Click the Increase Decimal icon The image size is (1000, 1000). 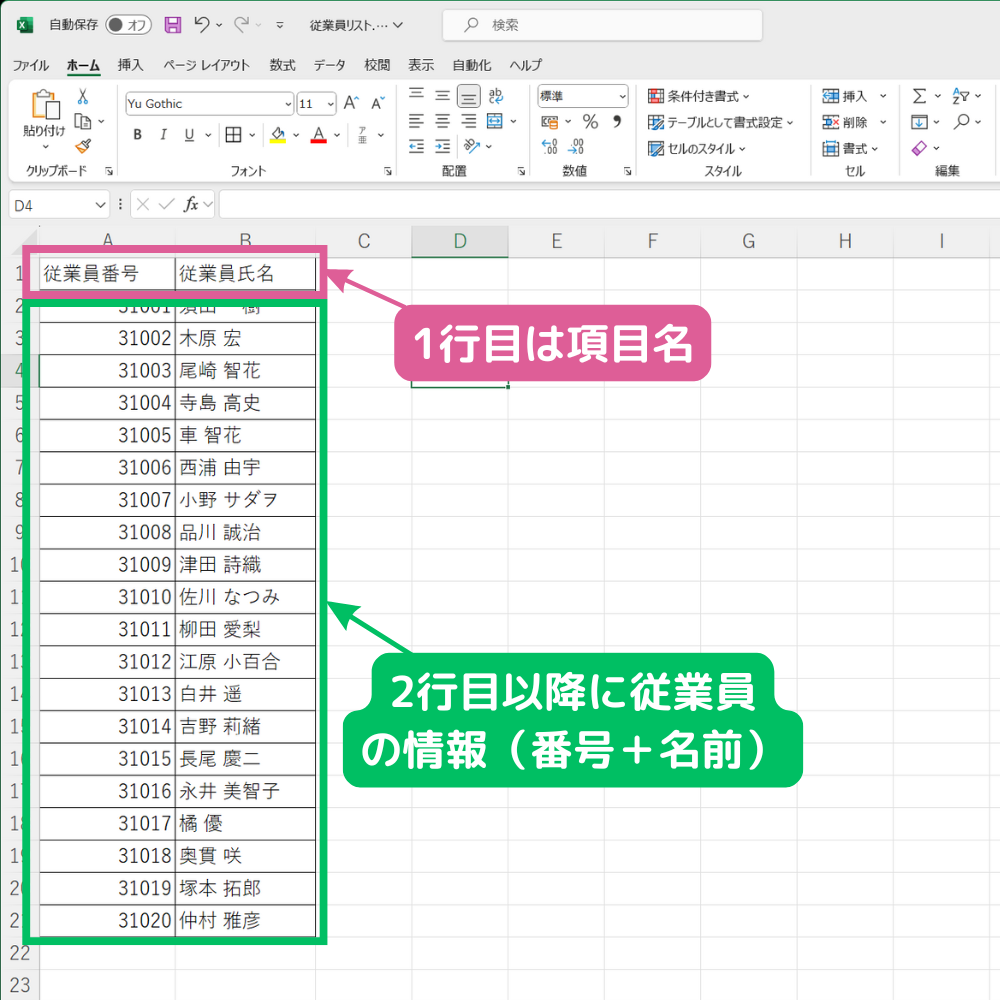[x=550, y=147]
